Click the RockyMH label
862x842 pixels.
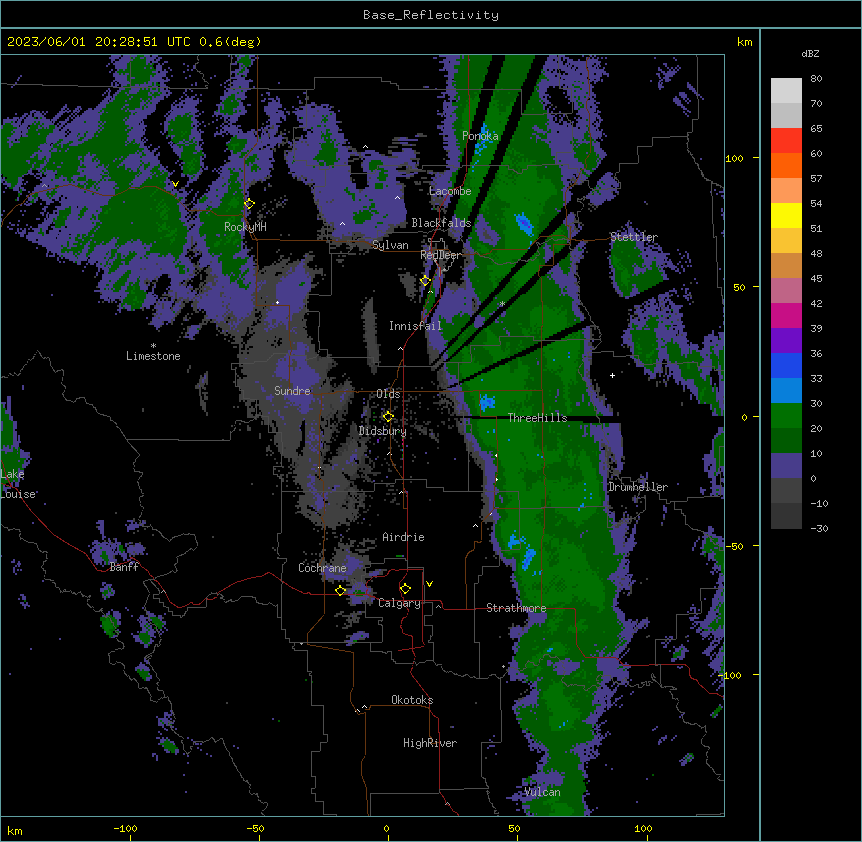245,227
